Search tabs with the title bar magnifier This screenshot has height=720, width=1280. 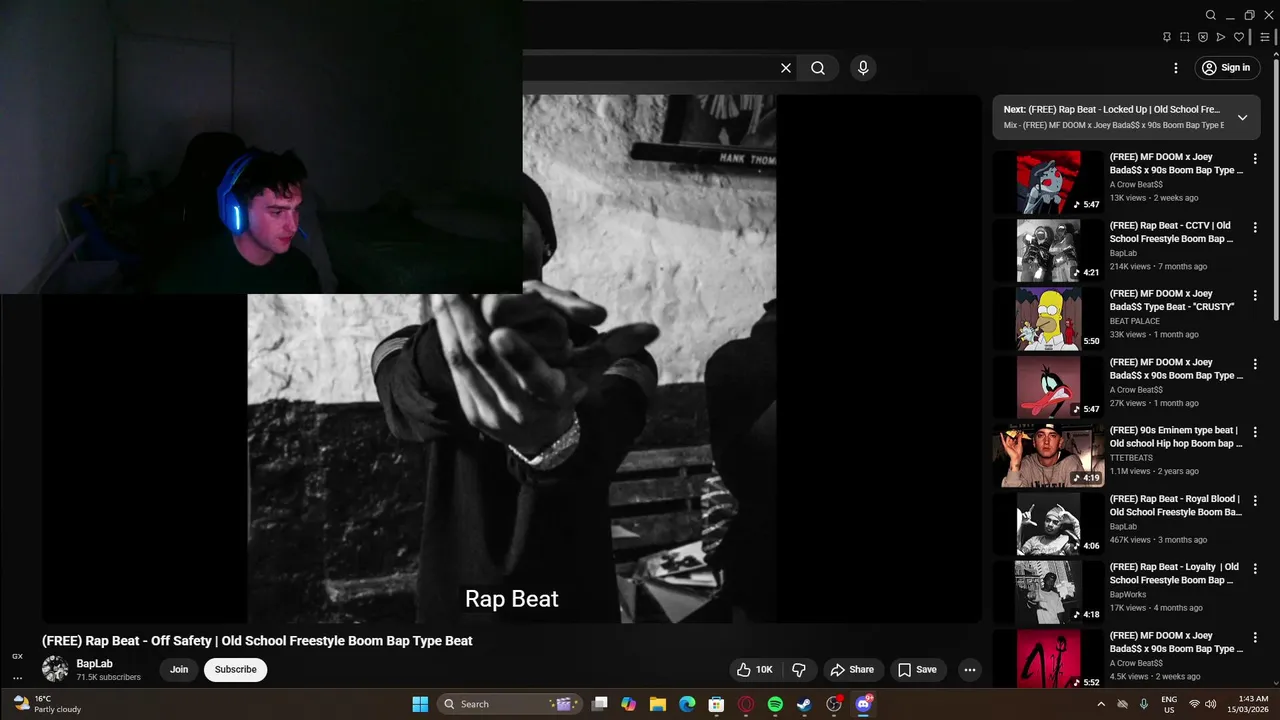(x=1211, y=15)
